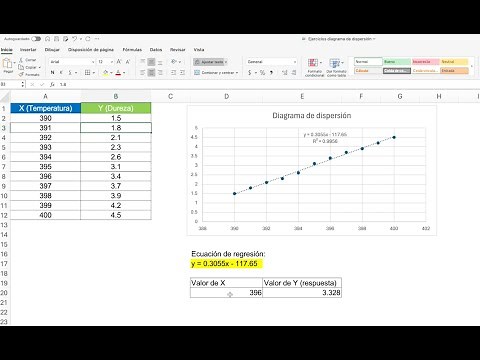Toggle underline S formatting

coord(70,72)
